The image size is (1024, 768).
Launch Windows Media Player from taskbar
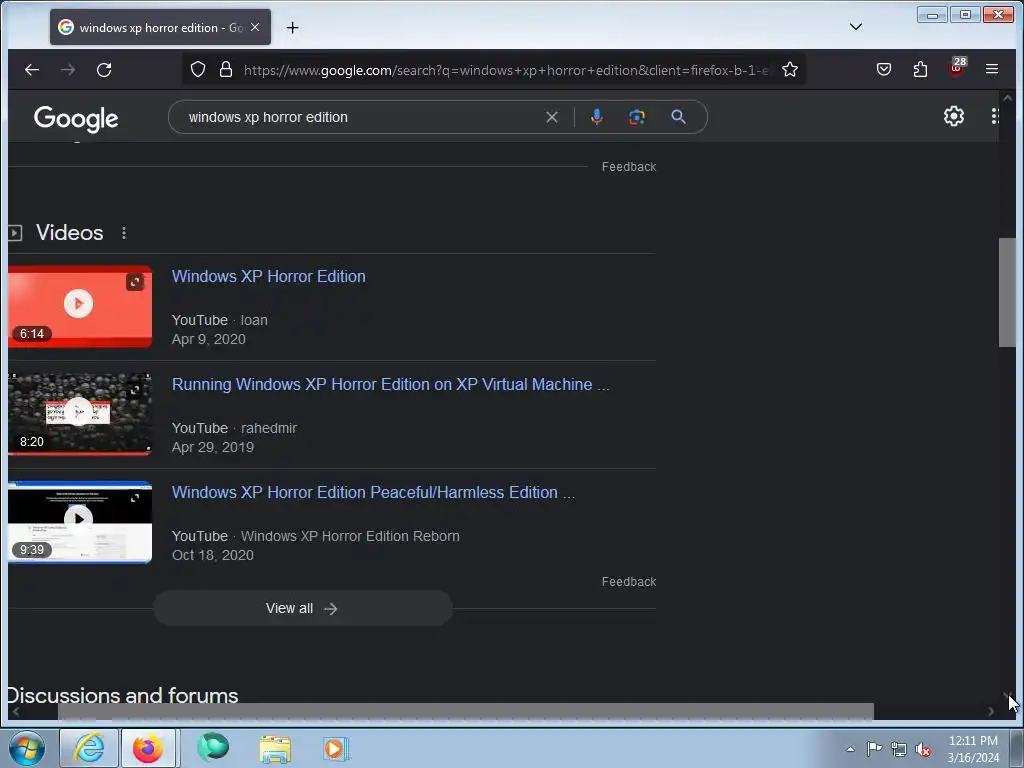[336, 748]
